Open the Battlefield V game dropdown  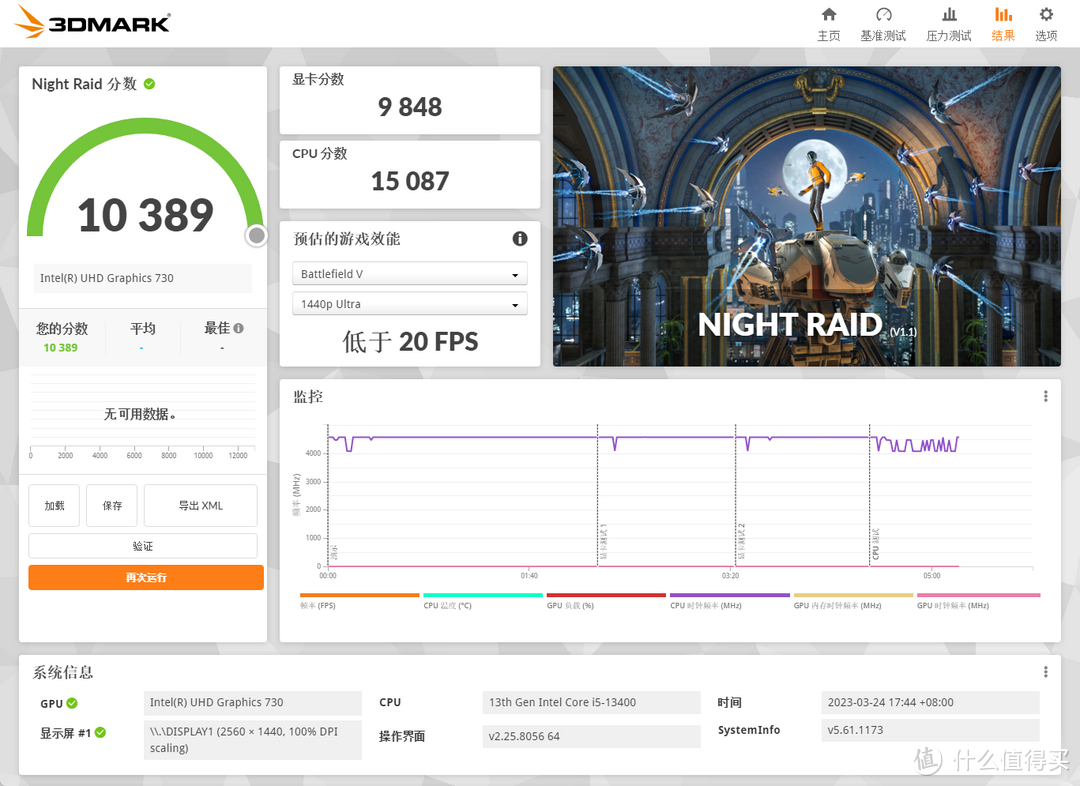(x=410, y=273)
